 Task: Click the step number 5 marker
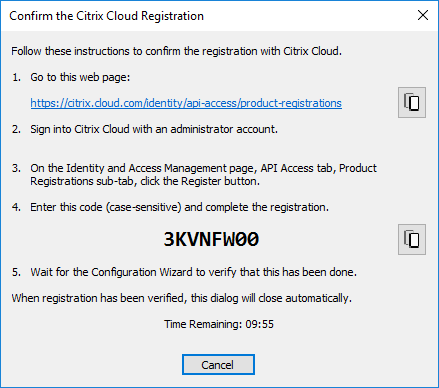[x=16, y=272]
